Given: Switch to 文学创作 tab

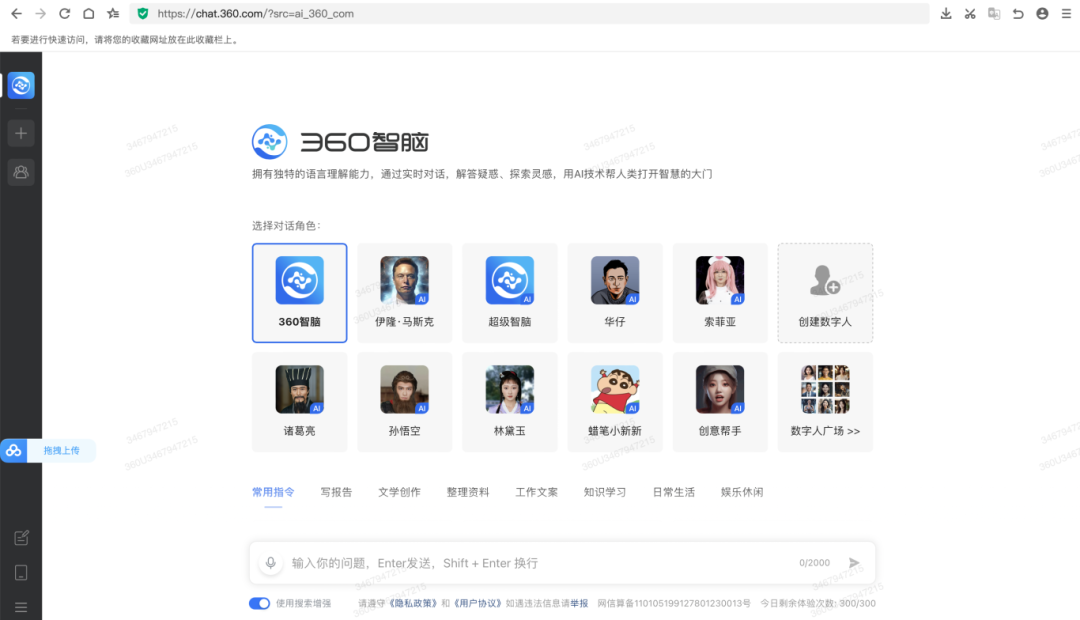Looking at the screenshot, I should click(x=399, y=492).
